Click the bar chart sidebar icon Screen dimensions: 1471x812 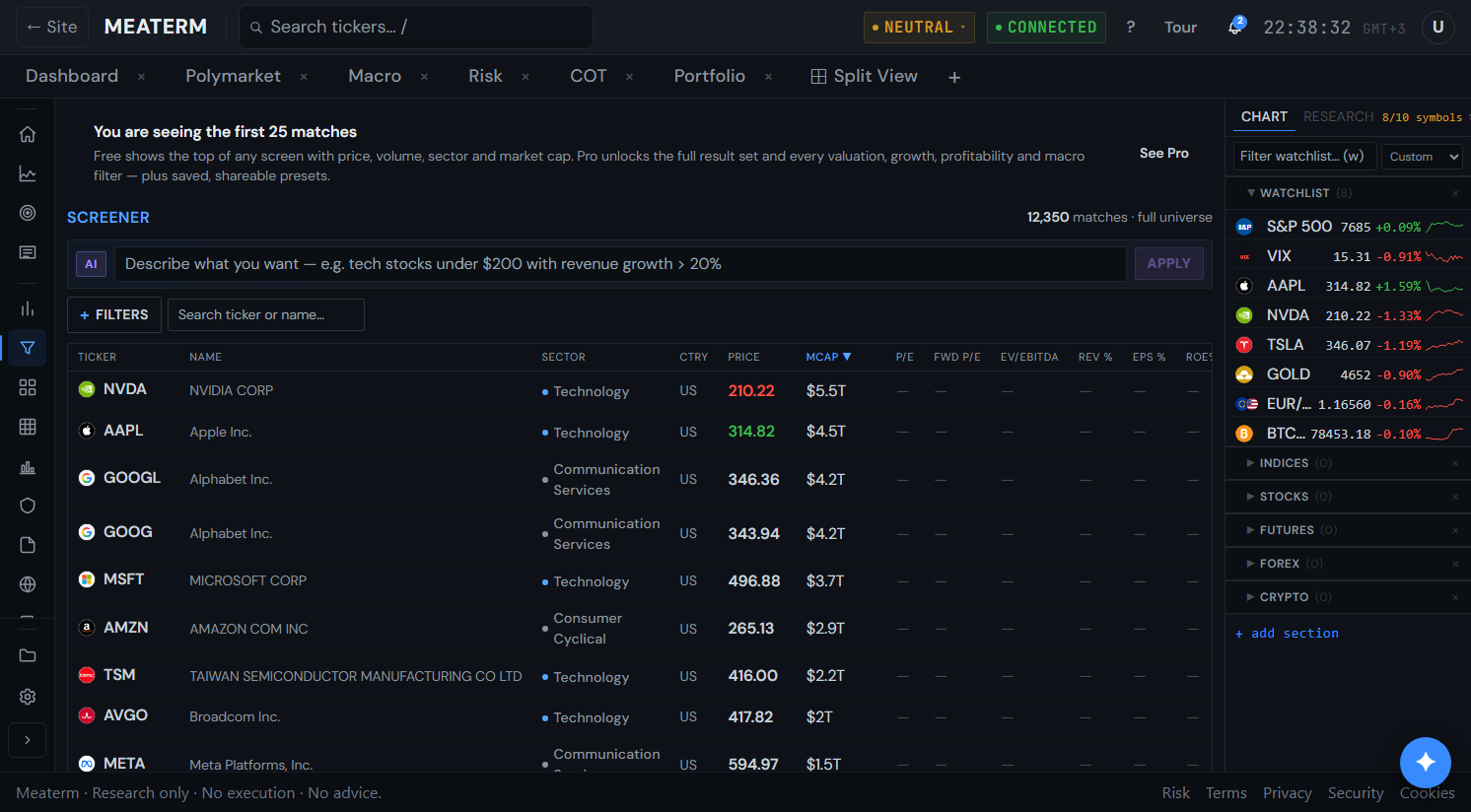28,308
